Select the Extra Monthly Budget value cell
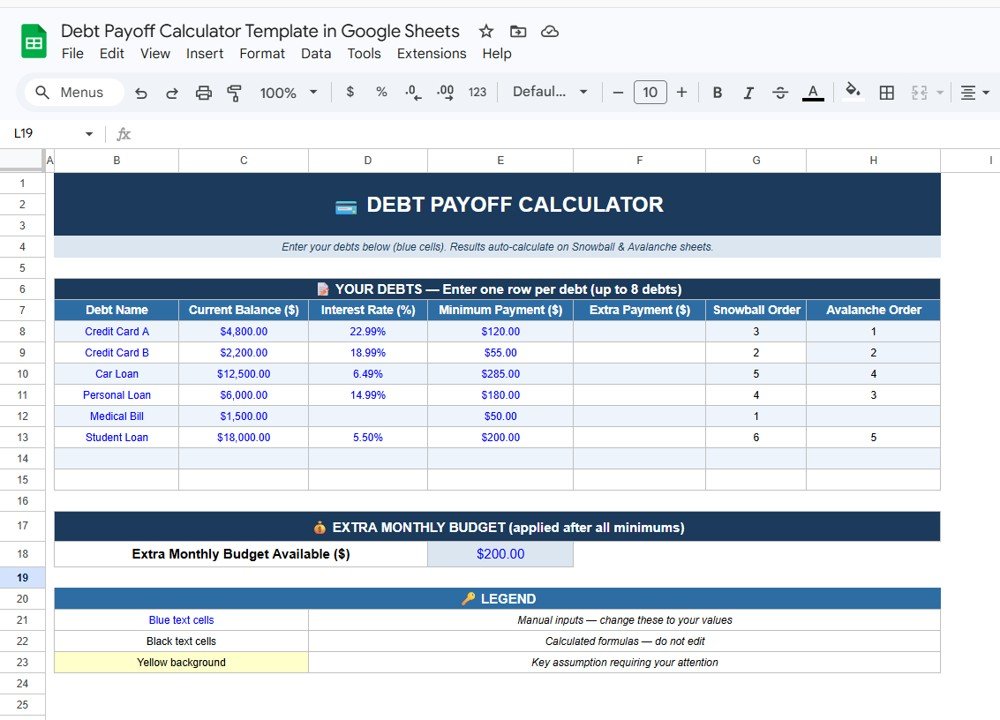Screen dimensions: 1000x720 pos(500,555)
